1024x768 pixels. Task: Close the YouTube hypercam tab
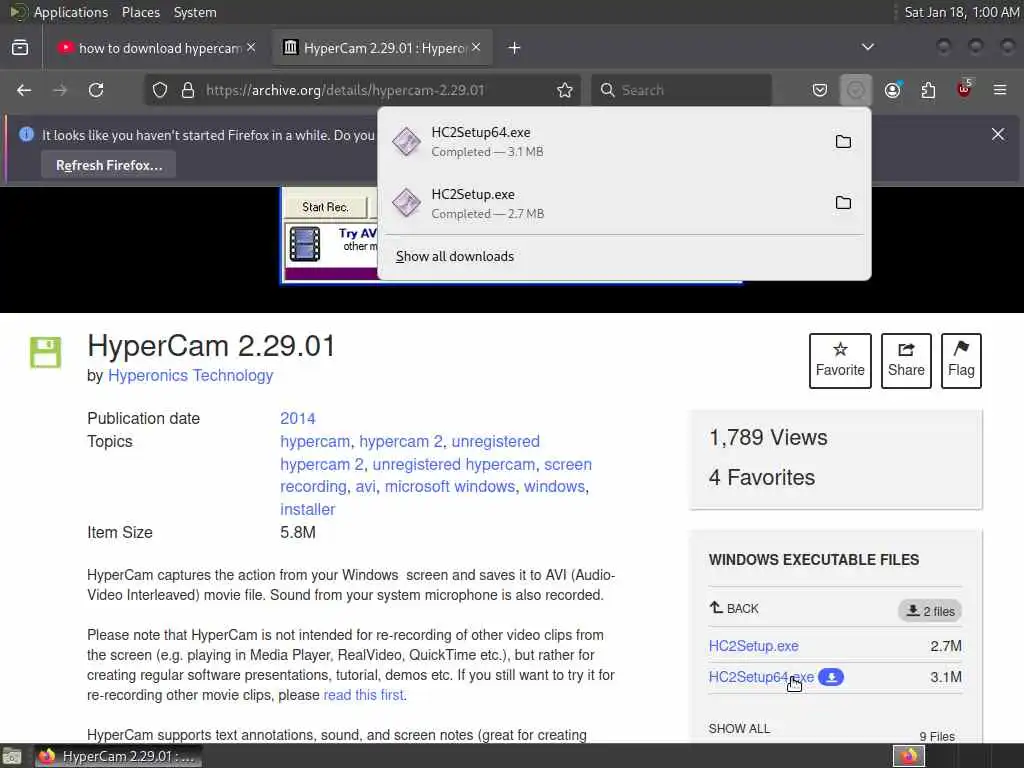[x=251, y=48]
